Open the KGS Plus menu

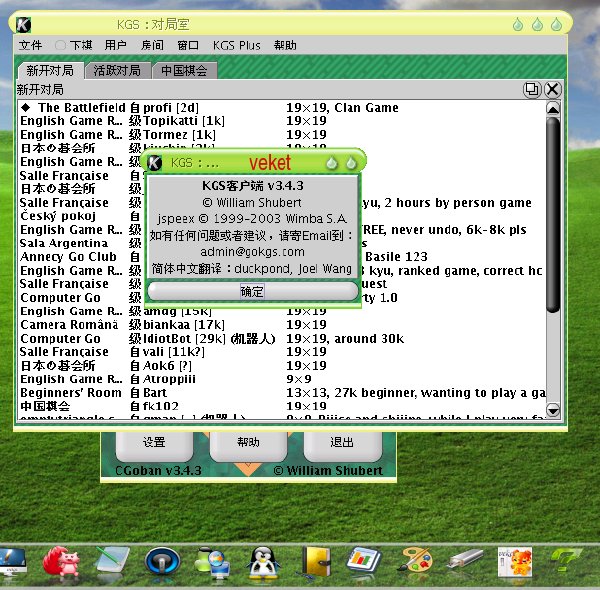(236, 45)
